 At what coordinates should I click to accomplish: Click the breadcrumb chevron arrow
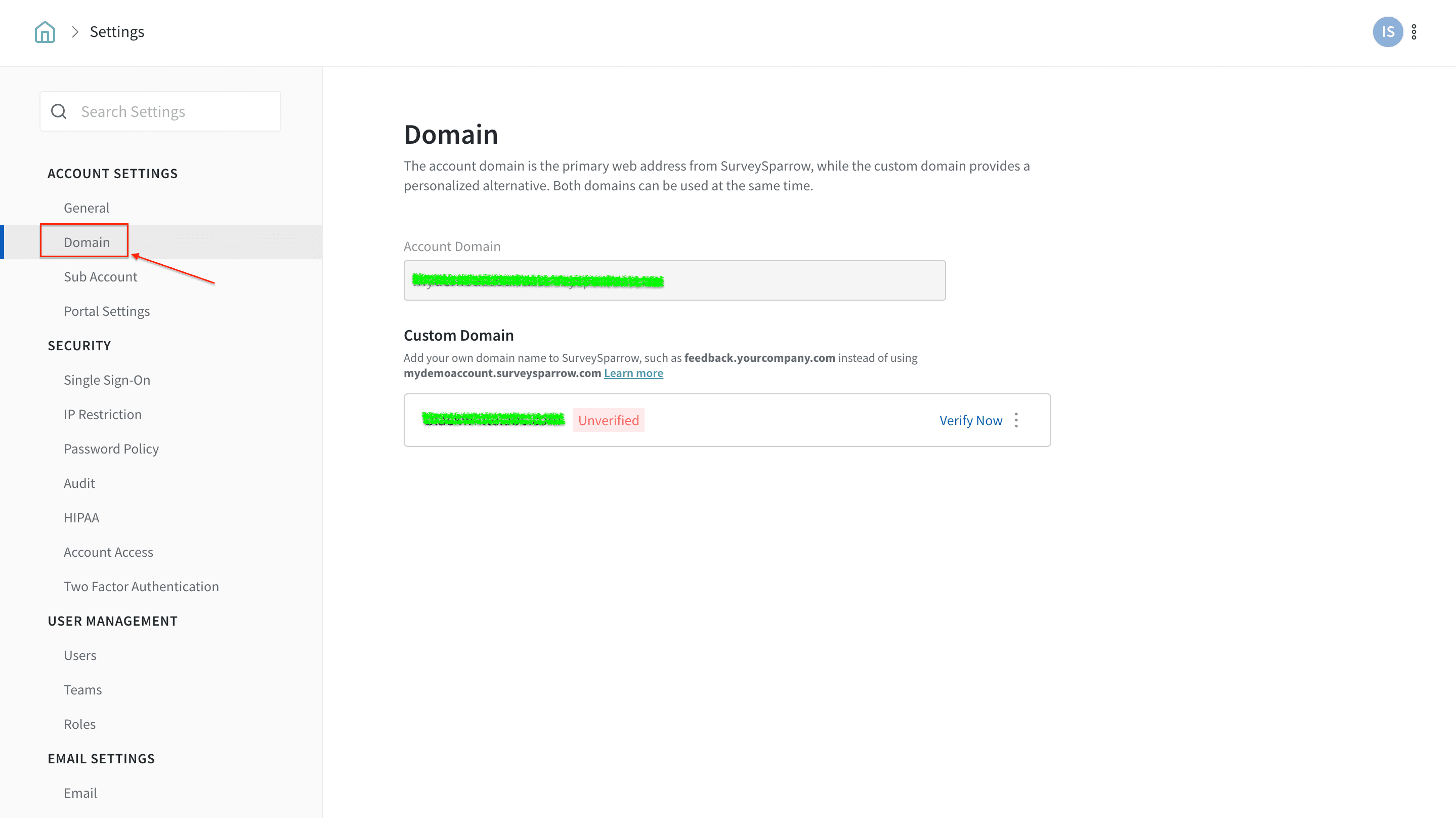point(74,32)
